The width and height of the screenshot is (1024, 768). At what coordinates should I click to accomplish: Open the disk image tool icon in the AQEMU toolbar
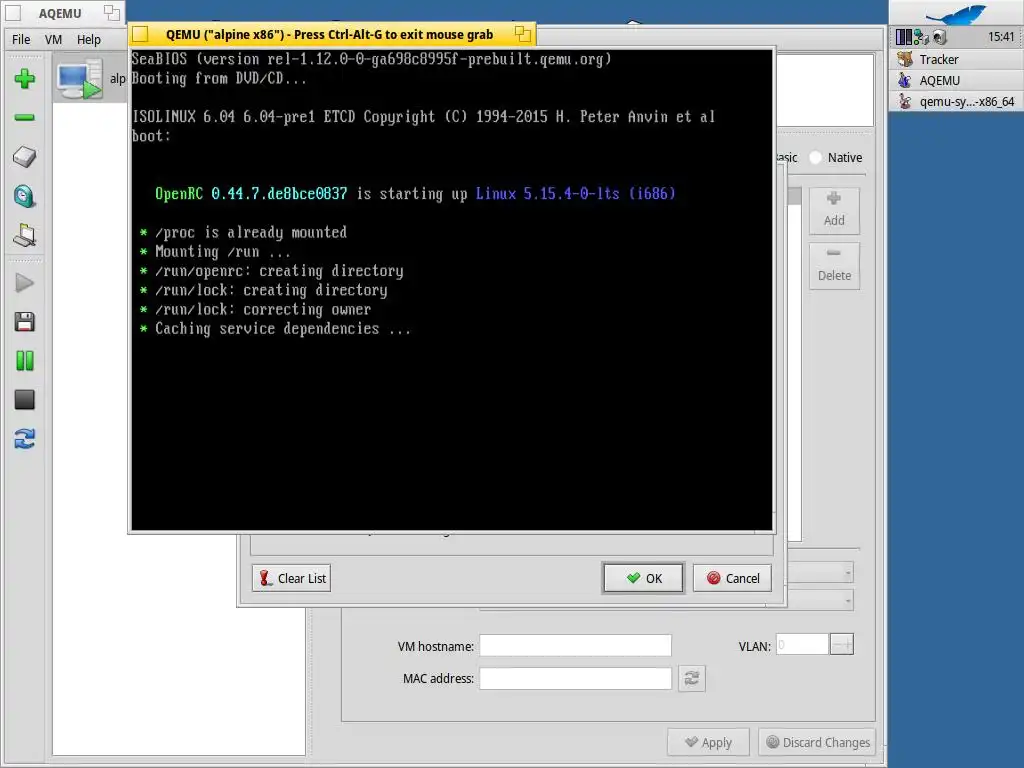25,157
